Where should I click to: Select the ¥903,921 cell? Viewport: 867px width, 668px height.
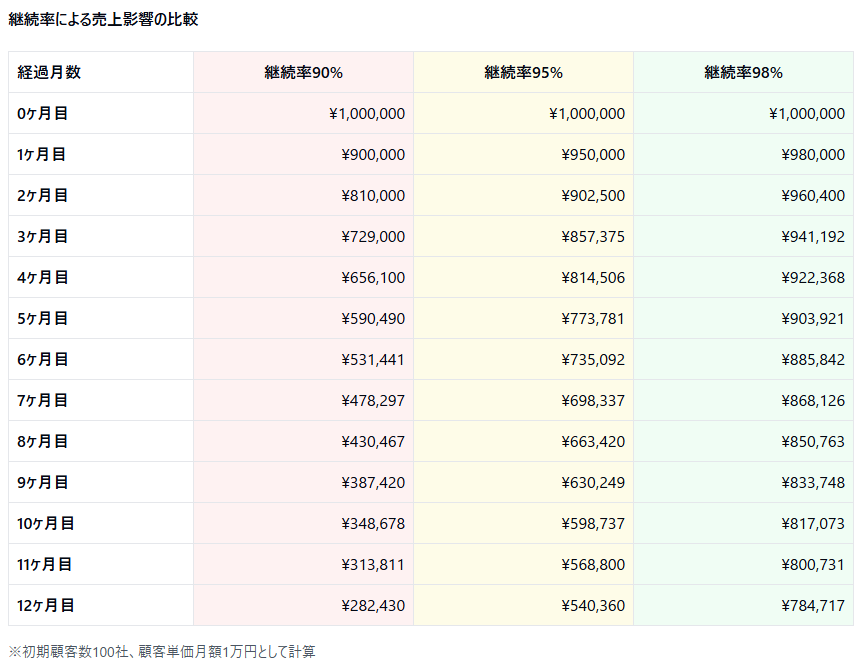pos(743,318)
